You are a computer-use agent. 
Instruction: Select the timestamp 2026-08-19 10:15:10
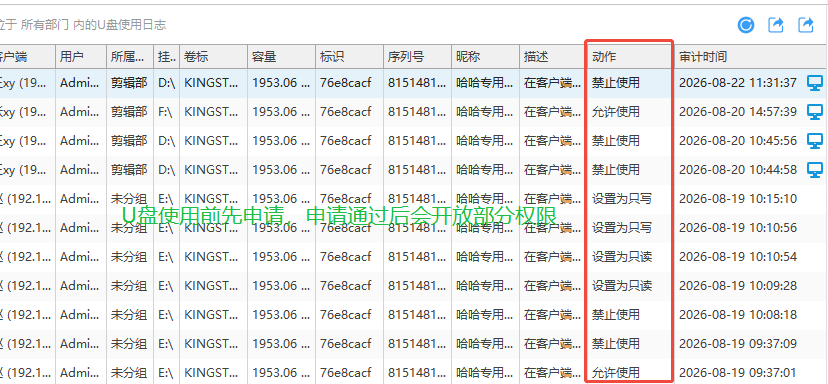pyautogui.click(x=738, y=199)
